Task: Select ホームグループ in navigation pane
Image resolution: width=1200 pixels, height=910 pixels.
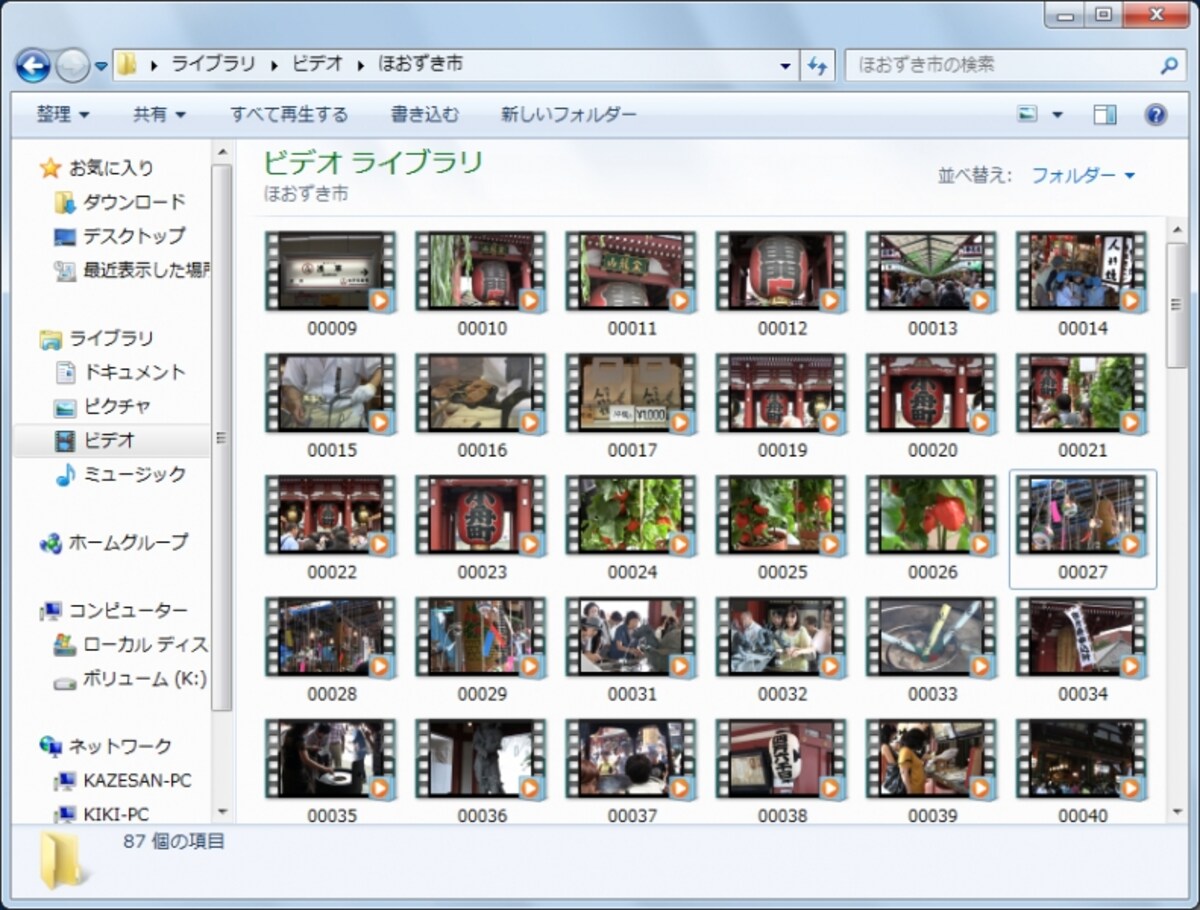Action: pyautogui.click(x=113, y=543)
